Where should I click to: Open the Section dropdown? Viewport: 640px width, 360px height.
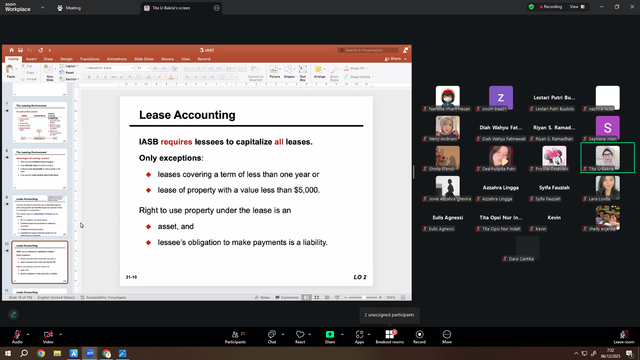[x=69, y=79]
